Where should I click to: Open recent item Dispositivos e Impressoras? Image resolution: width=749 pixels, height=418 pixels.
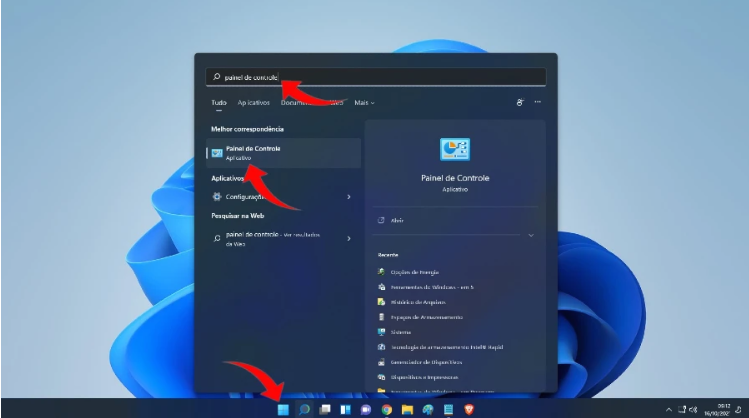[424, 377]
